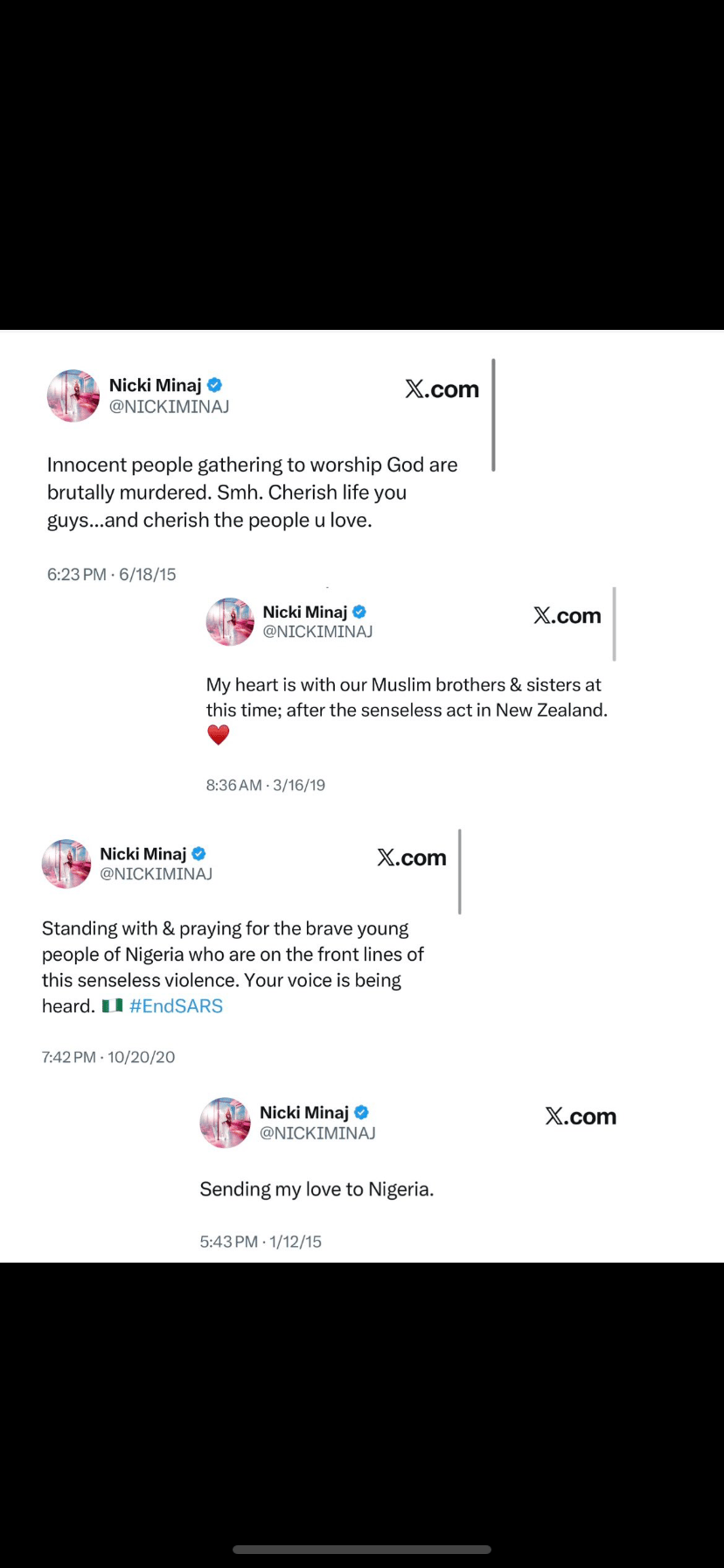724x1568 pixels.
Task: Tap the avatar beside the worship God tweet
Action: pos(73,395)
